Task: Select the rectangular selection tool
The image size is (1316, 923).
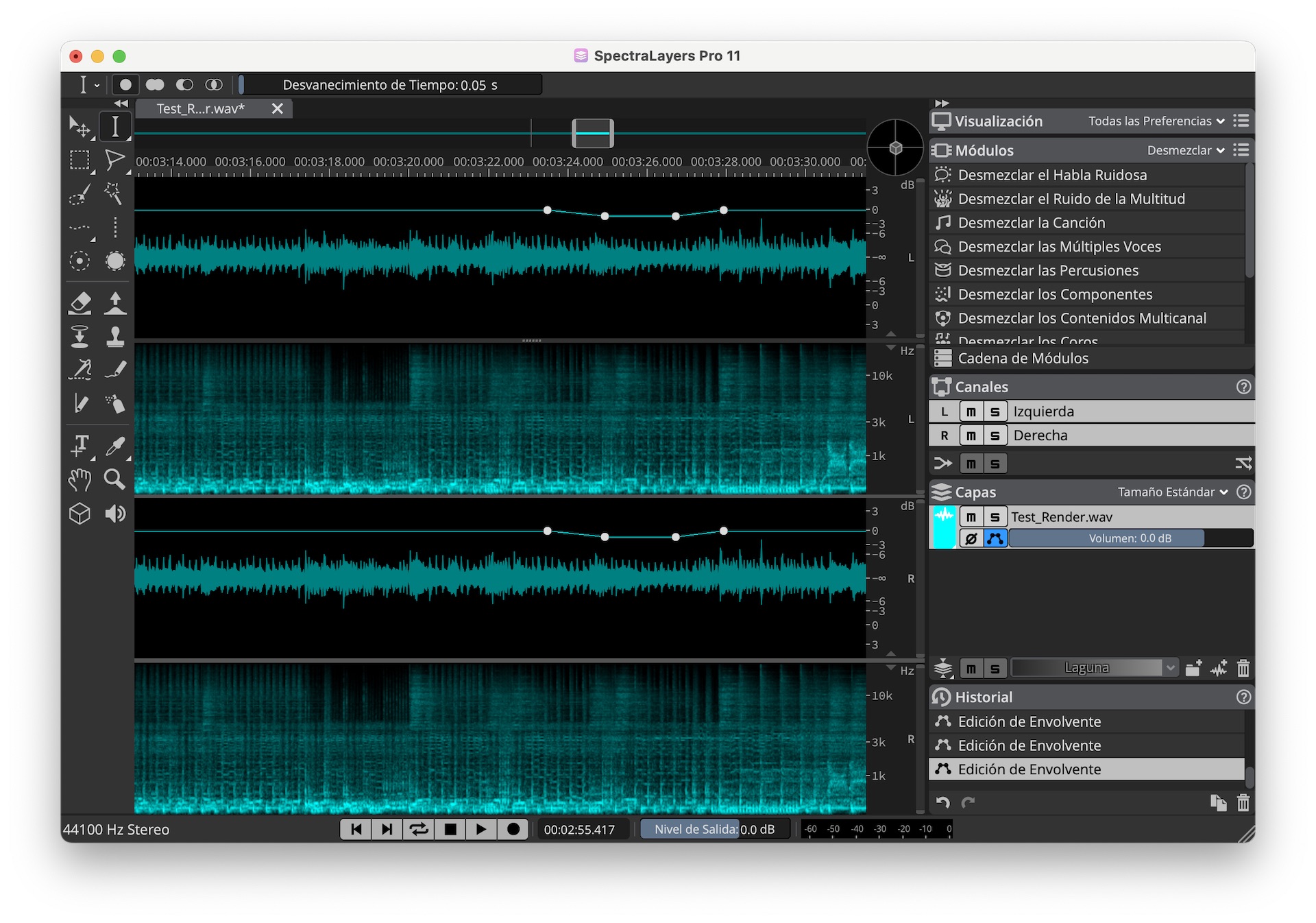Action: (x=80, y=160)
